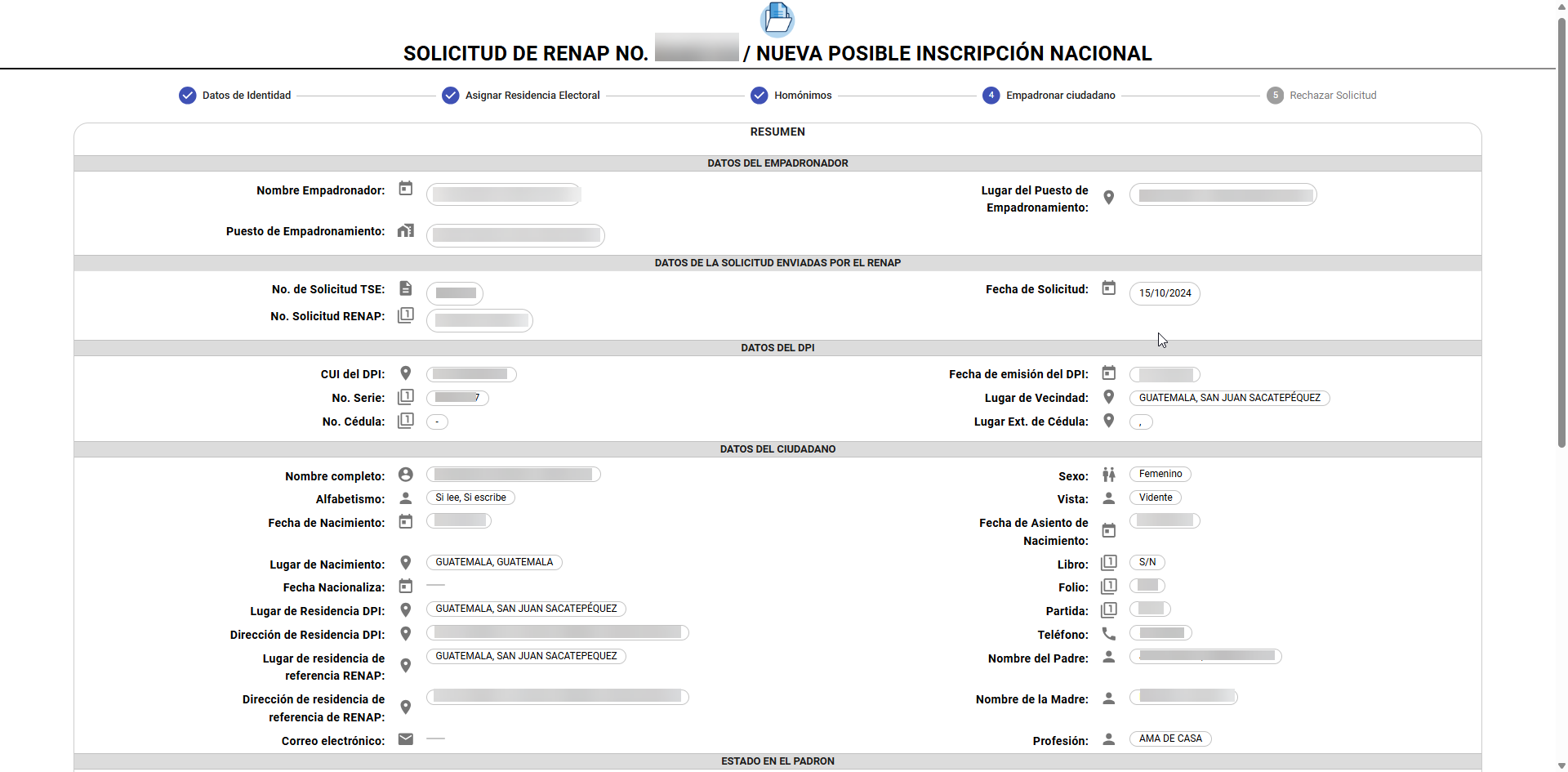Click the document folder icon above the title
1568x772 pixels.
[x=777, y=19]
